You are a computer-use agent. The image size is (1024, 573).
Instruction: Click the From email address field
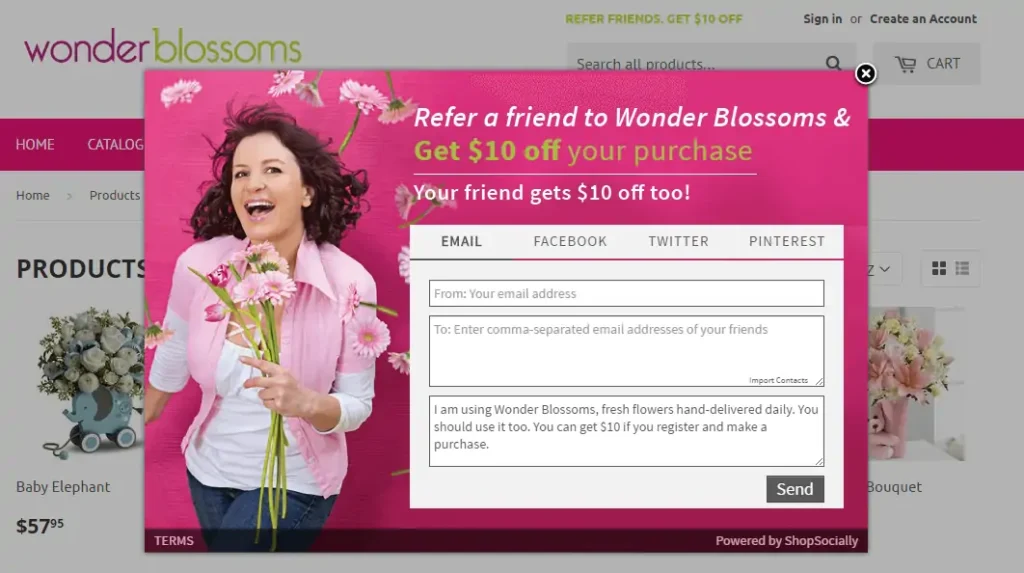[x=626, y=293]
